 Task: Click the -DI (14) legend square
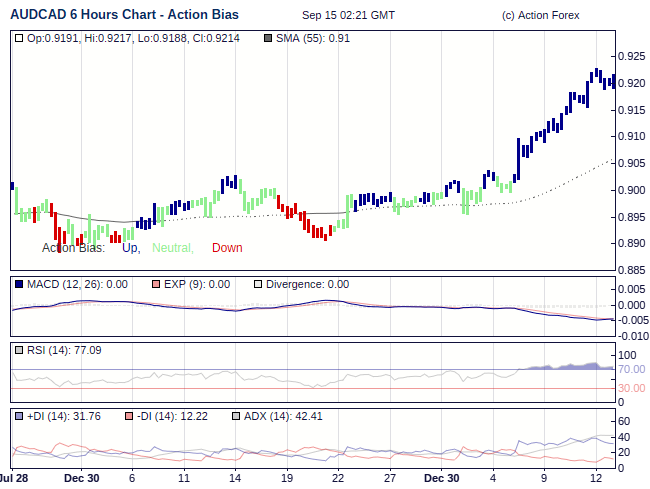pyautogui.click(x=127, y=416)
